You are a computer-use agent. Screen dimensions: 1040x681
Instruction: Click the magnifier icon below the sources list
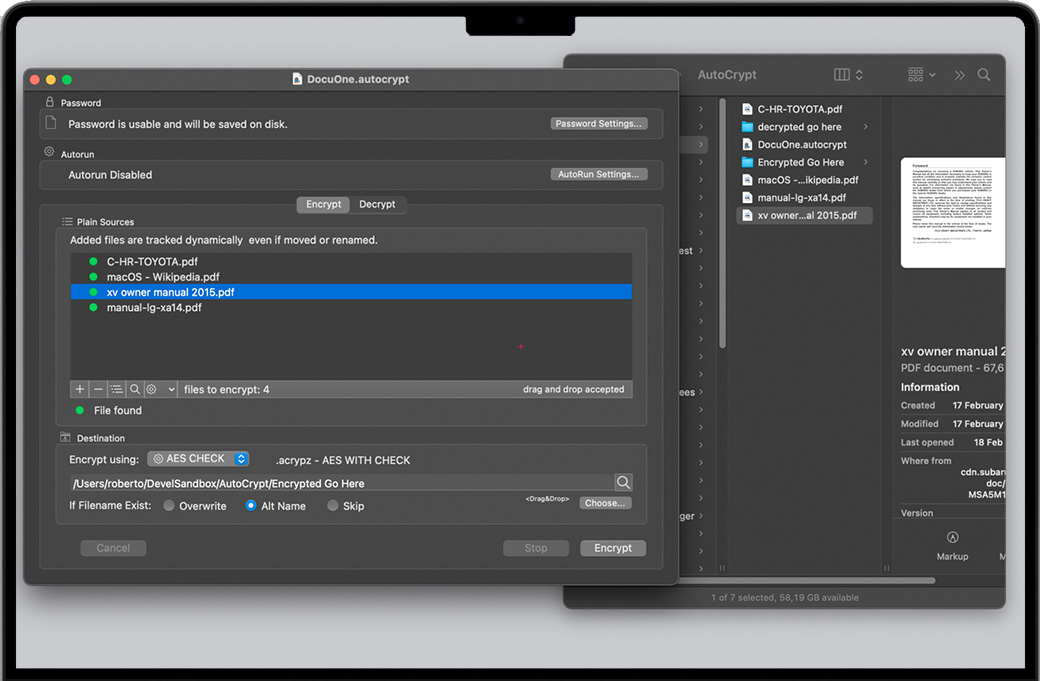pyautogui.click(x=134, y=389)
